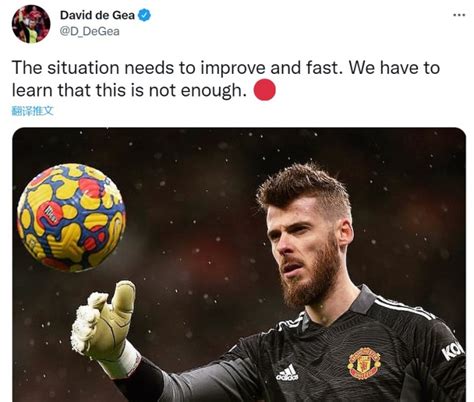Click the goalkeeper's spiky brown hair
474x402 pixels.
point(304,187)
